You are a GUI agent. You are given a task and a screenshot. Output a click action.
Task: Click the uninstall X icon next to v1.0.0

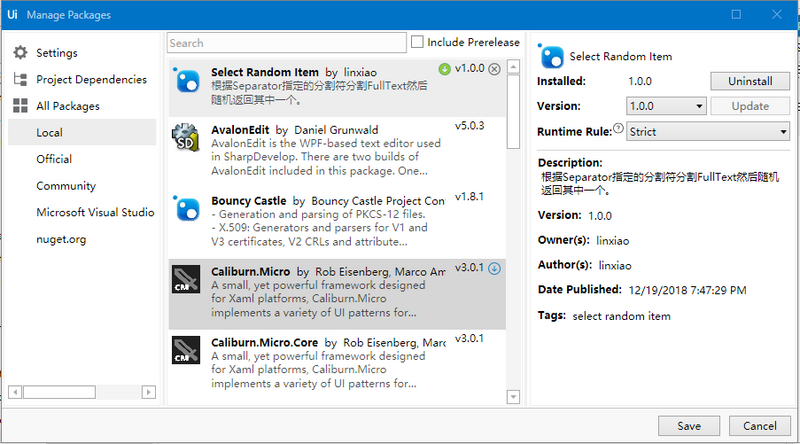coord(494,69)
